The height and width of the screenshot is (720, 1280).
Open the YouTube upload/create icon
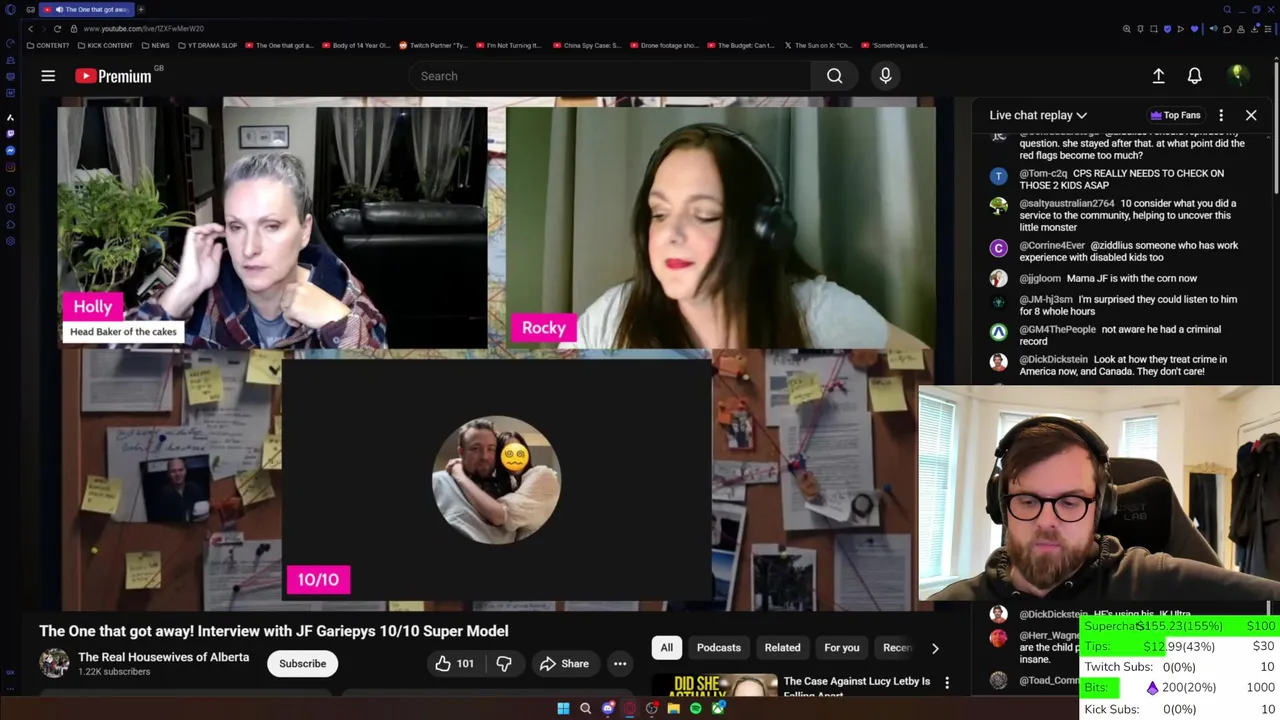pyautogui.click(x=1158, y=76)
